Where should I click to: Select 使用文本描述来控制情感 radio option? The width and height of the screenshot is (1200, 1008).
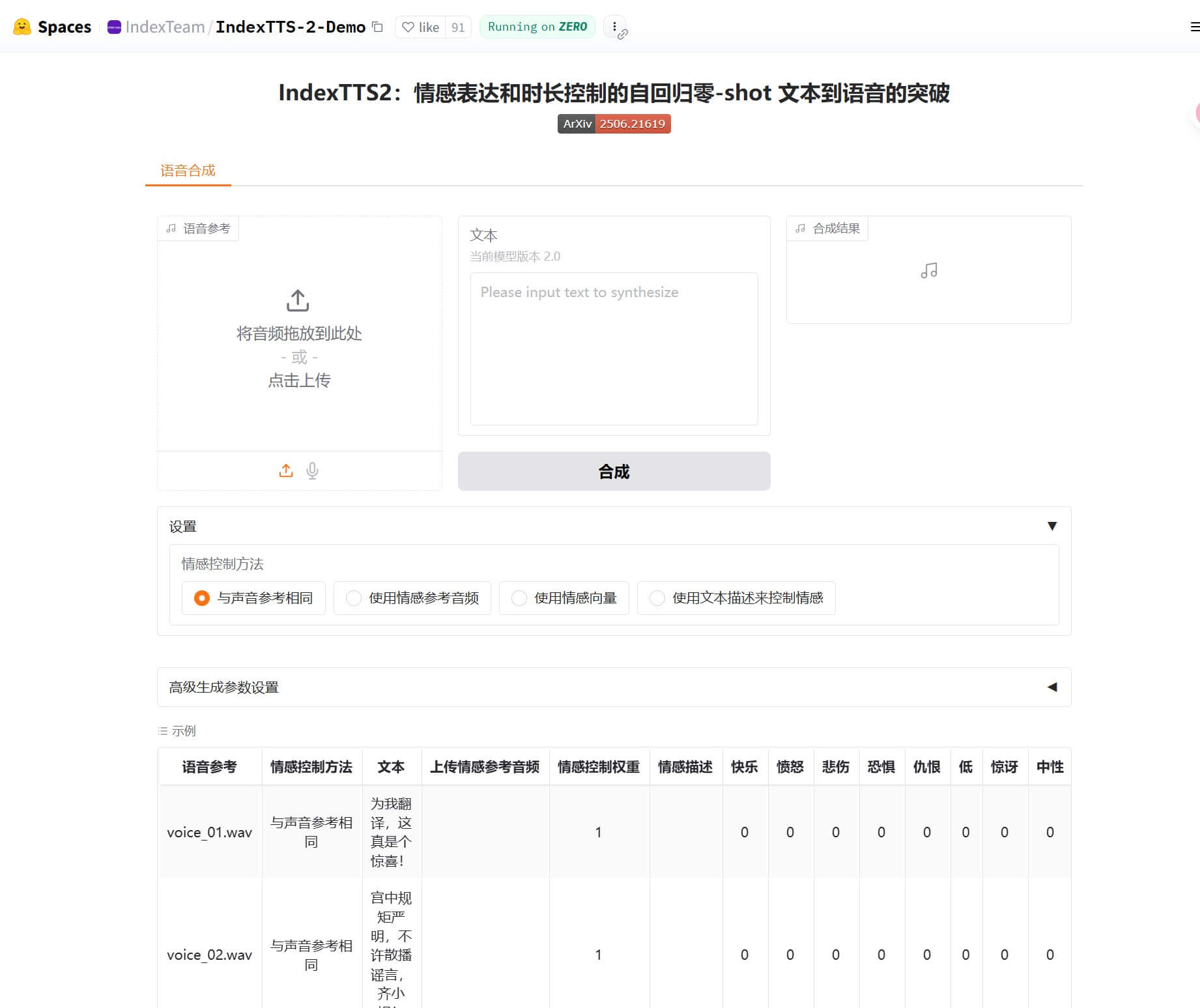click(657, 598)
